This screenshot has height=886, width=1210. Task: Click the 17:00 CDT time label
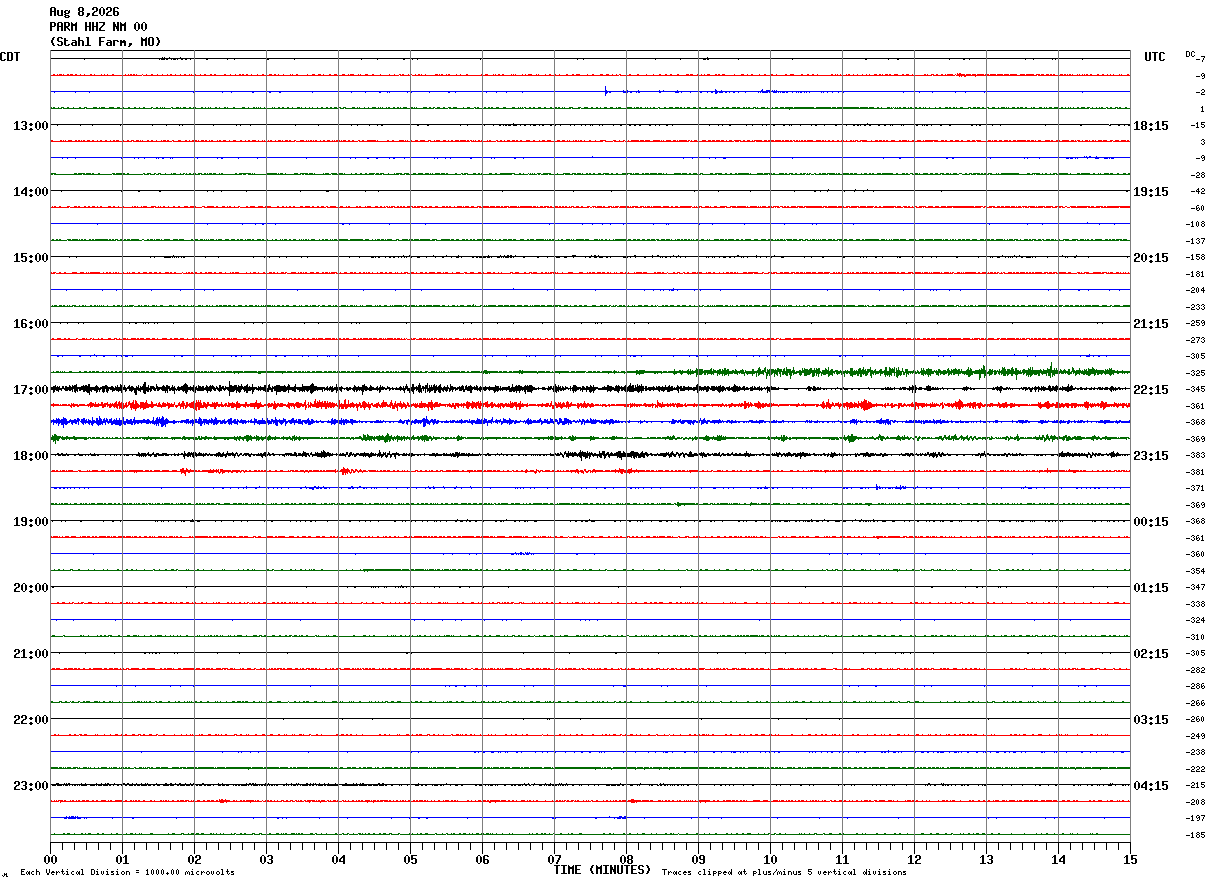(30, 389)
